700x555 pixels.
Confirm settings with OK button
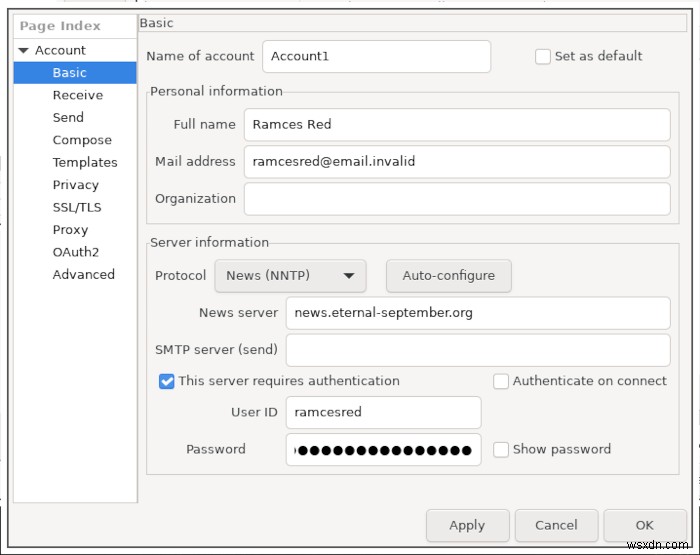click(645, 526)
